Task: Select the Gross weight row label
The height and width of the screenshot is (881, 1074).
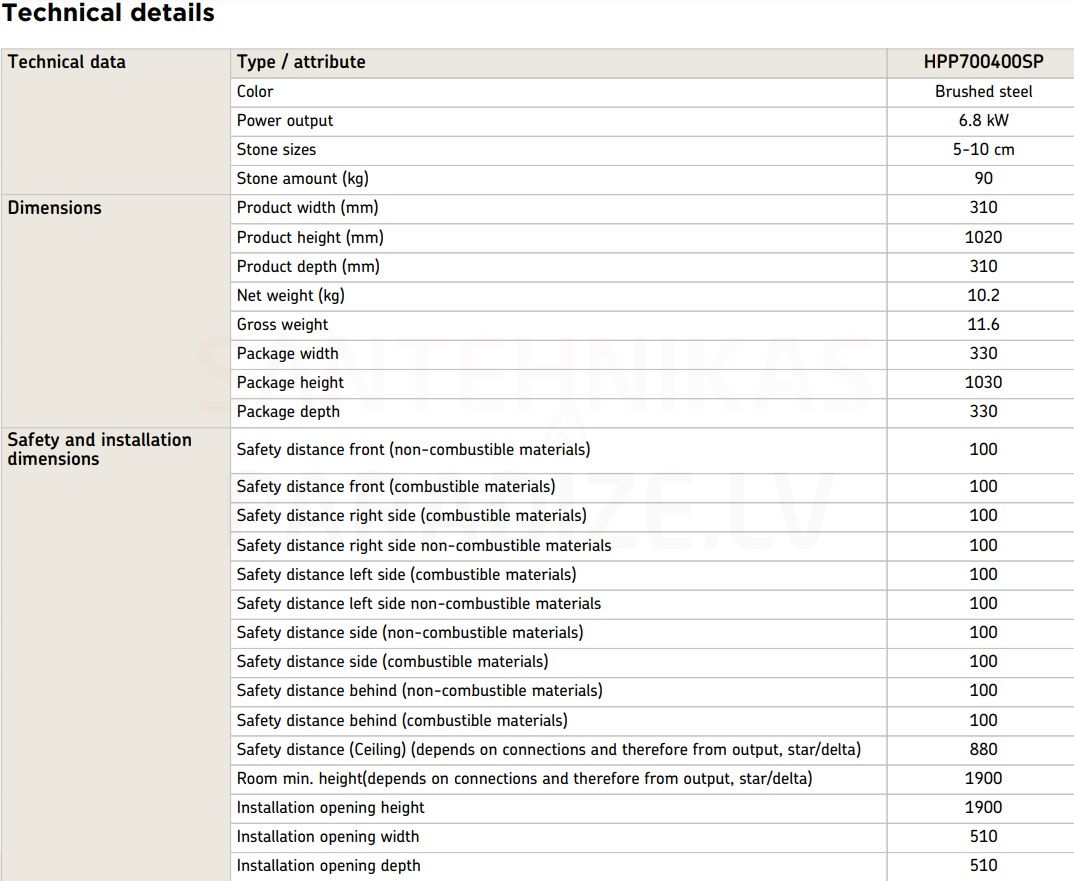Action: coord(282,324)
